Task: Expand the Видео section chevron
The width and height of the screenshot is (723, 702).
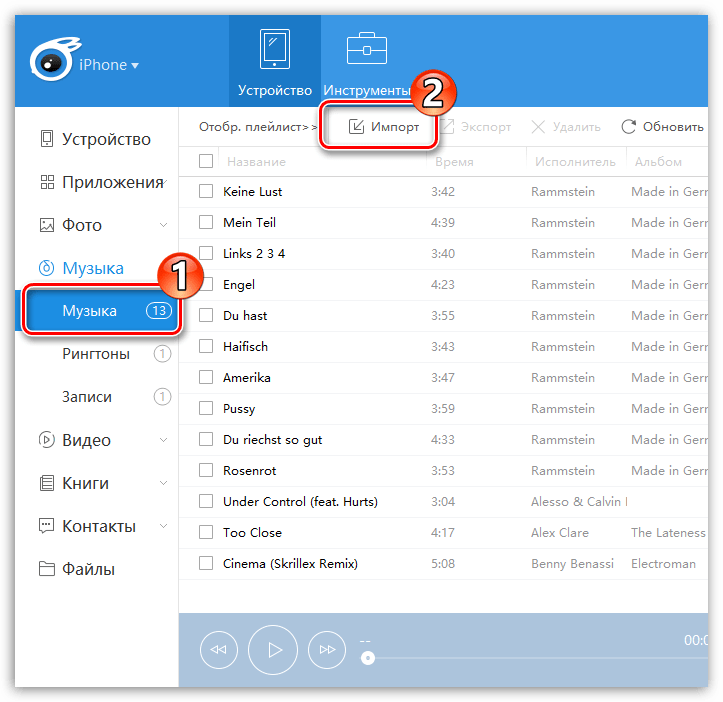Action: (163, 440)
